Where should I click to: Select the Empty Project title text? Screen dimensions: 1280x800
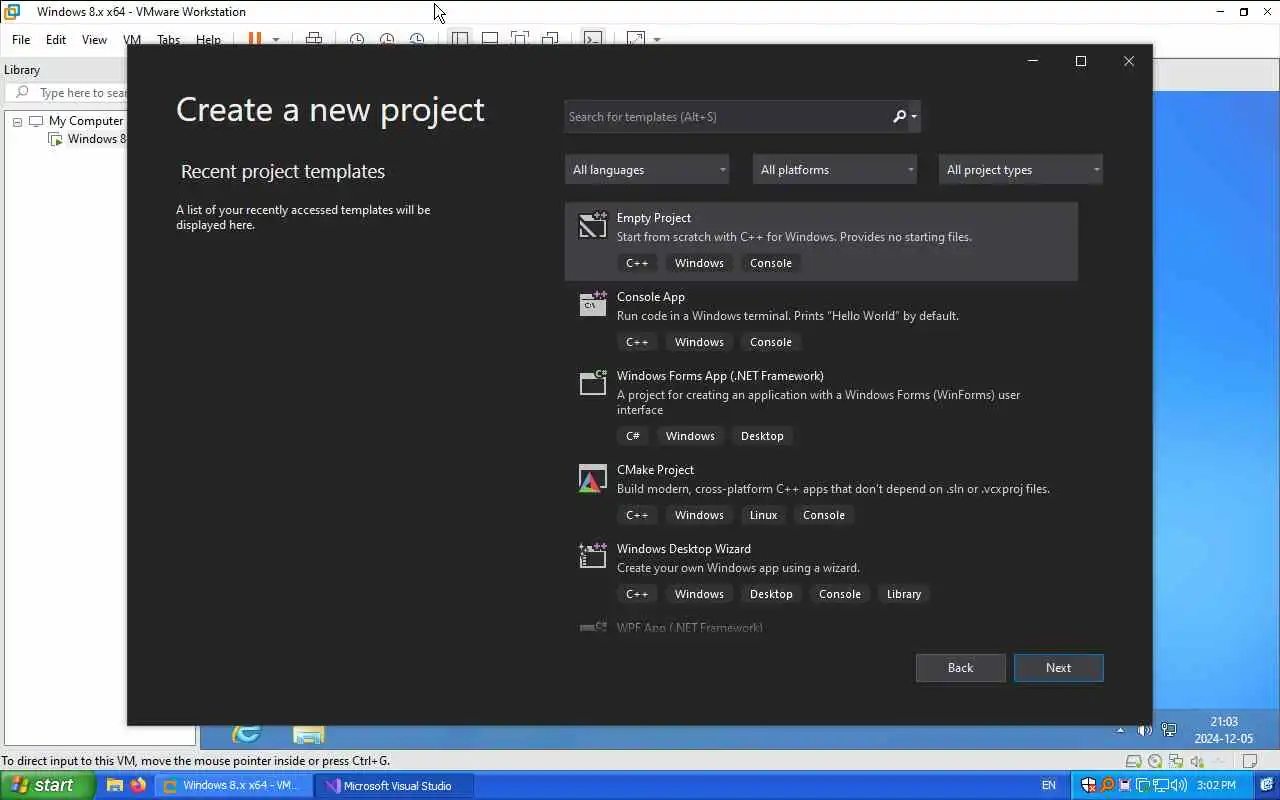654,218
